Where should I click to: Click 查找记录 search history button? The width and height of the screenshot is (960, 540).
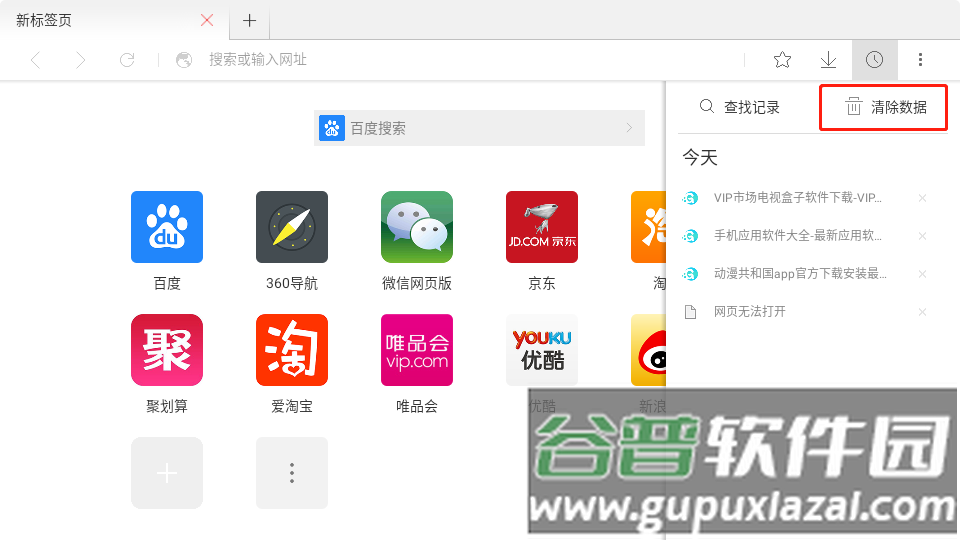point(740,107)
